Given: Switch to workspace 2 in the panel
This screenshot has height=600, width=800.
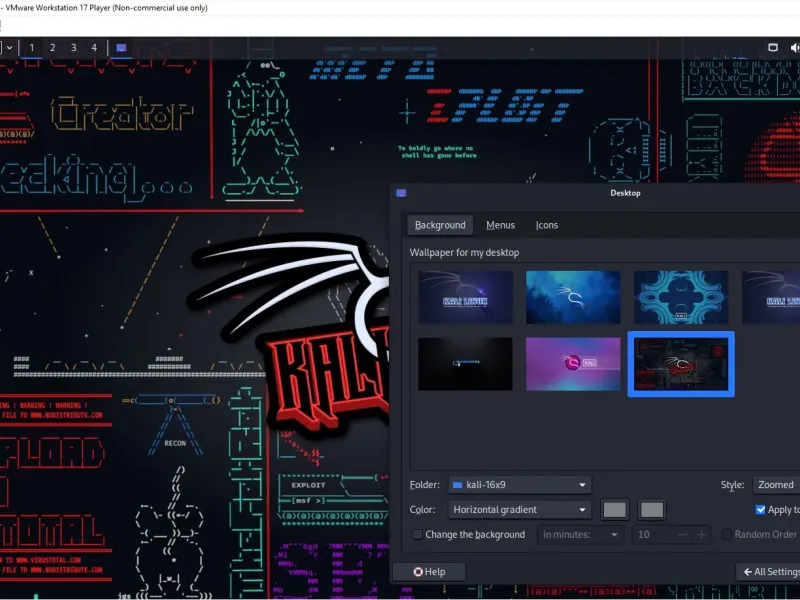Looking at the screenshot, I should [x=53, y=48].
